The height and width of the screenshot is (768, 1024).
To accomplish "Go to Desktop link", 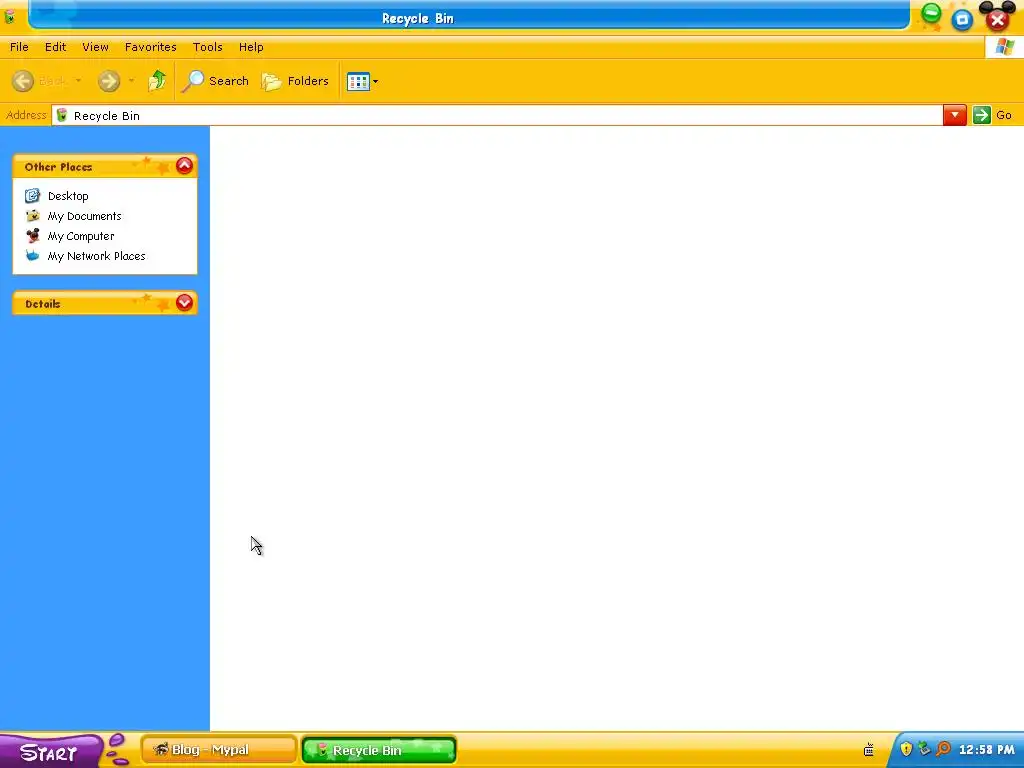I will 68,196.
